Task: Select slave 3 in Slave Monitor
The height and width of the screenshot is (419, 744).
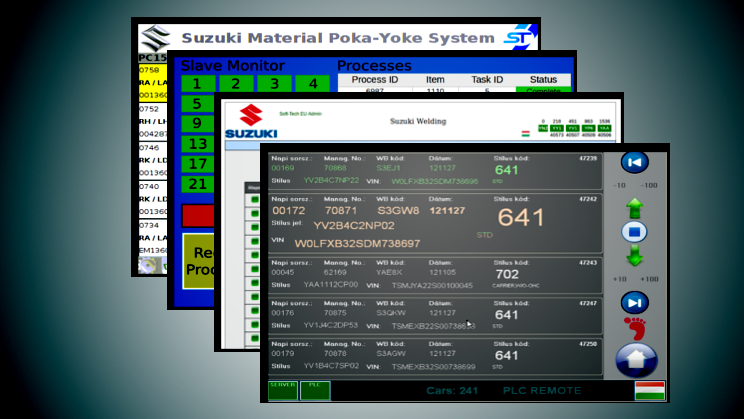Action: [x=274, y=84]
